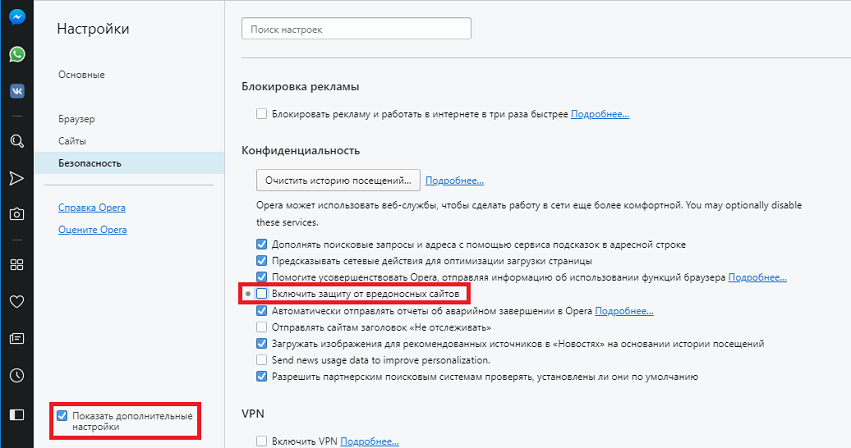This screenshot has width=851, height=448.
Task: Enable the 'Включить VPN' checkbox
Action: click(x=262, y=441)
